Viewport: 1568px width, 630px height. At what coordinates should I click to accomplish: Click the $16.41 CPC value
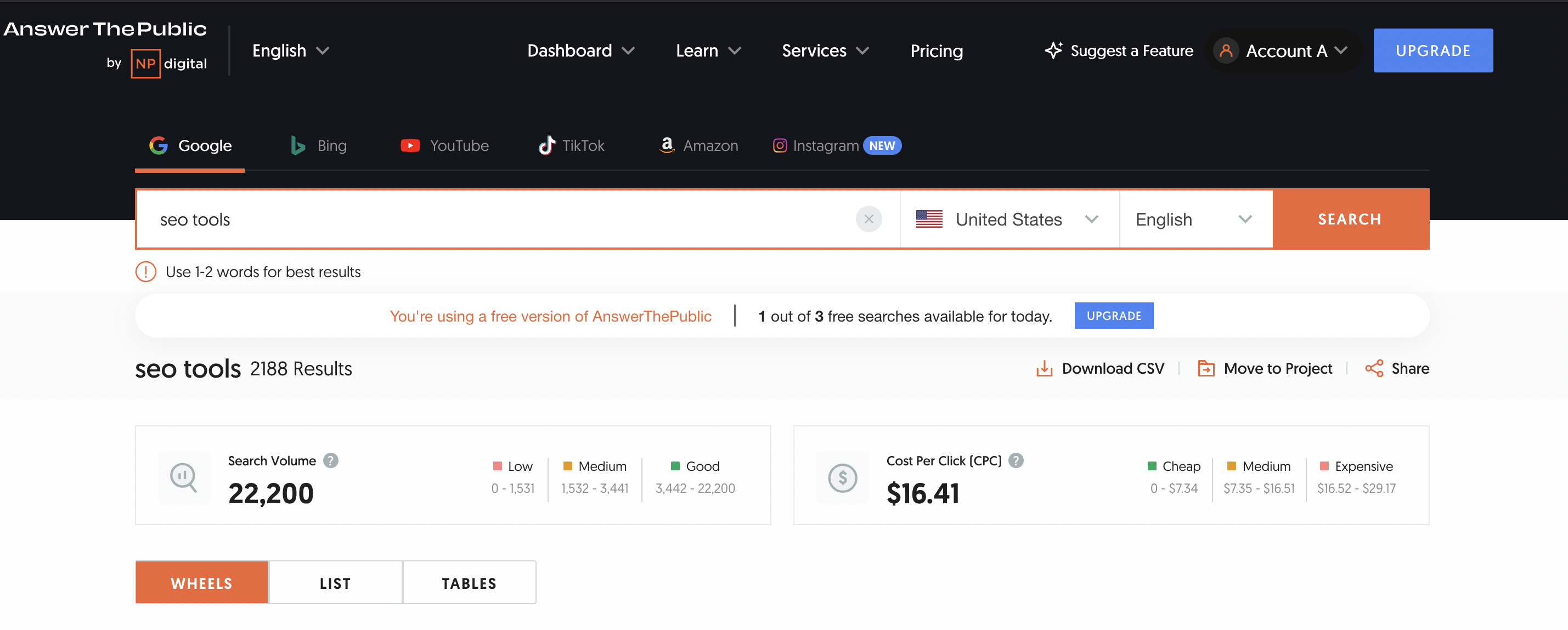923,493
